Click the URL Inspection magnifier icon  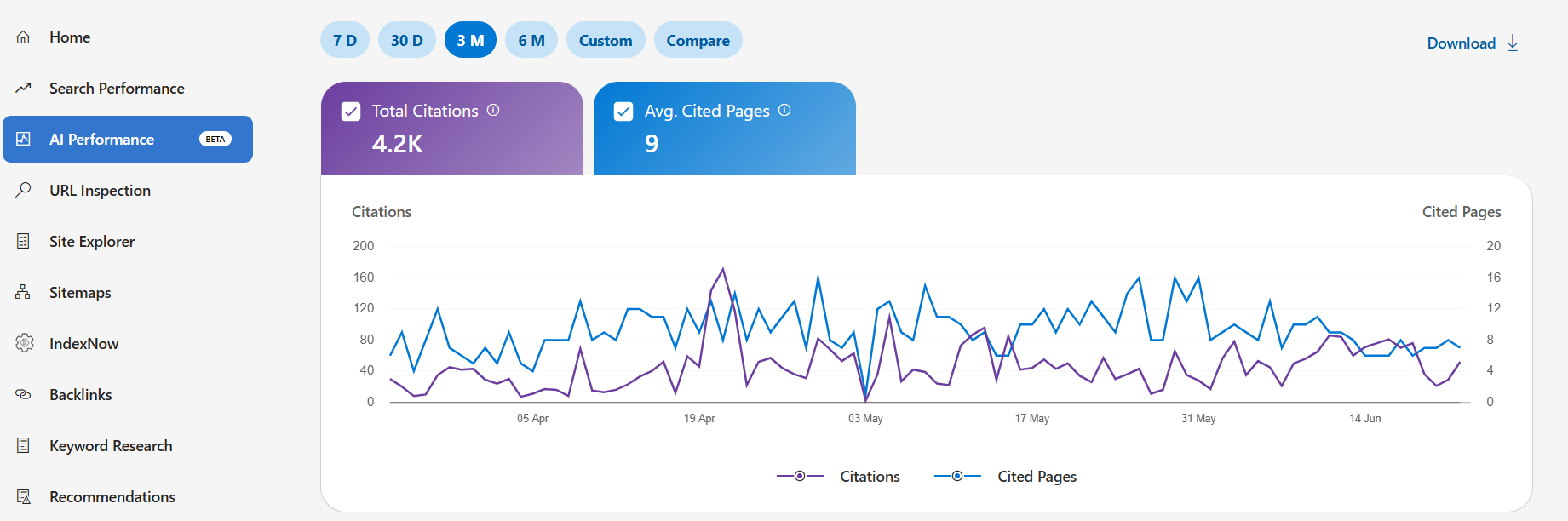pyautogui.click(x=23, y=189)
